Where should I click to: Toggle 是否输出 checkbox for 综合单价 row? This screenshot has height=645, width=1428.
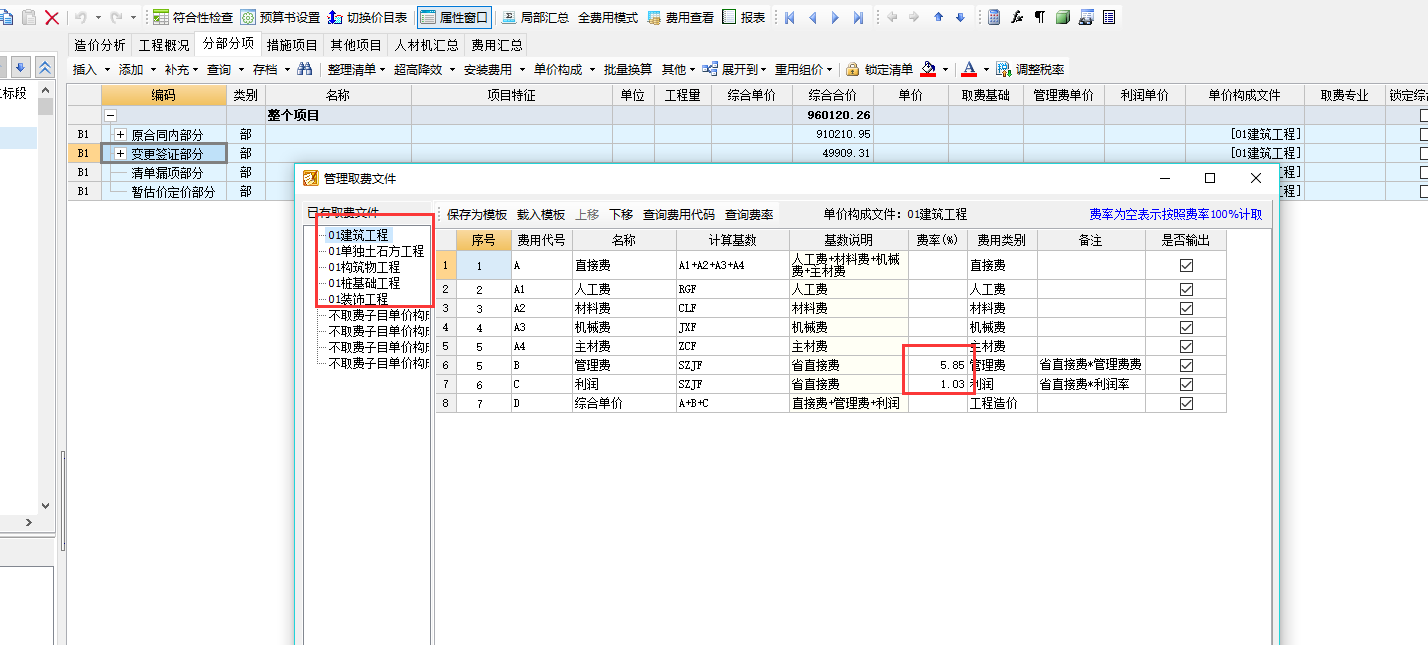1186,403
